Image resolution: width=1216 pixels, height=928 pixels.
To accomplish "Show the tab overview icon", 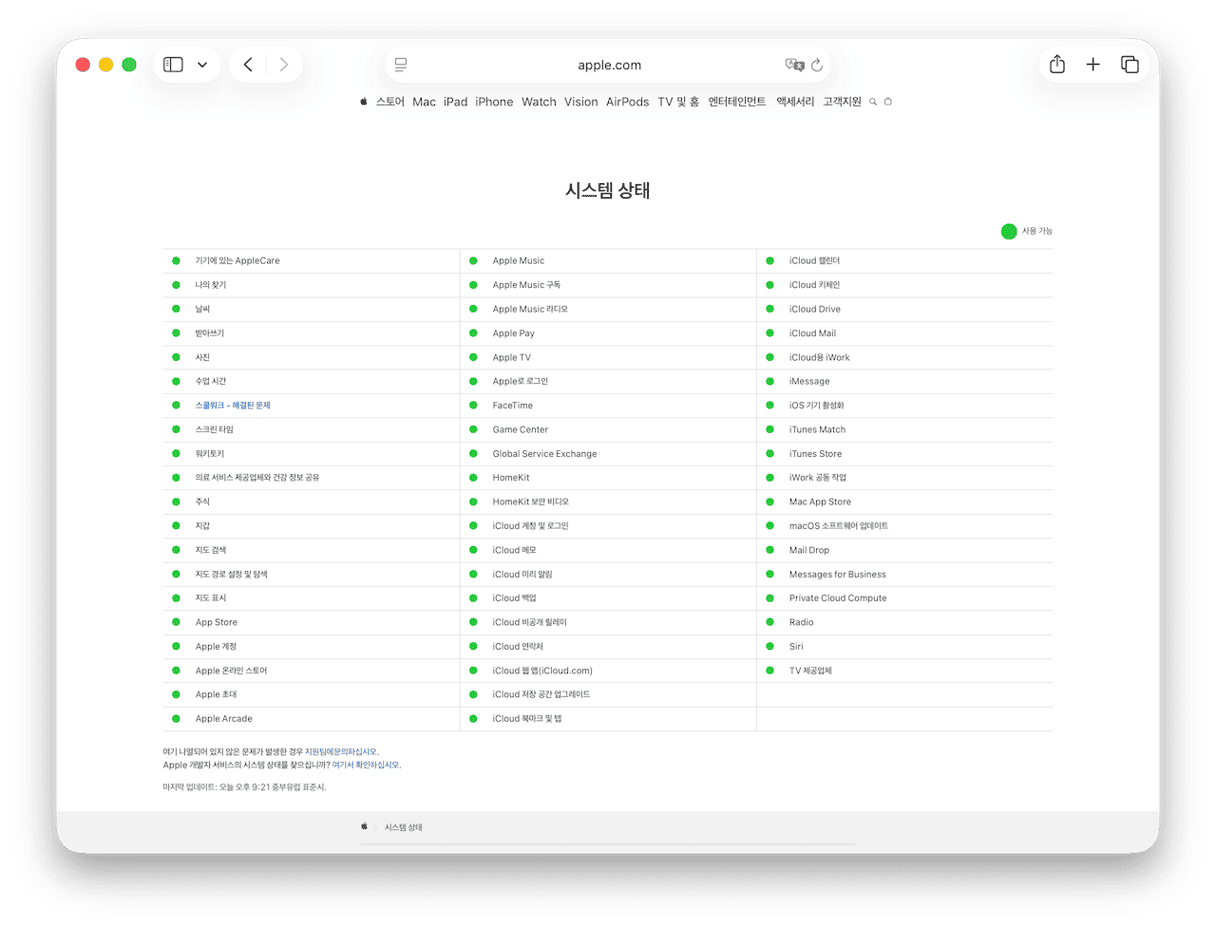I will [1130, 65].
